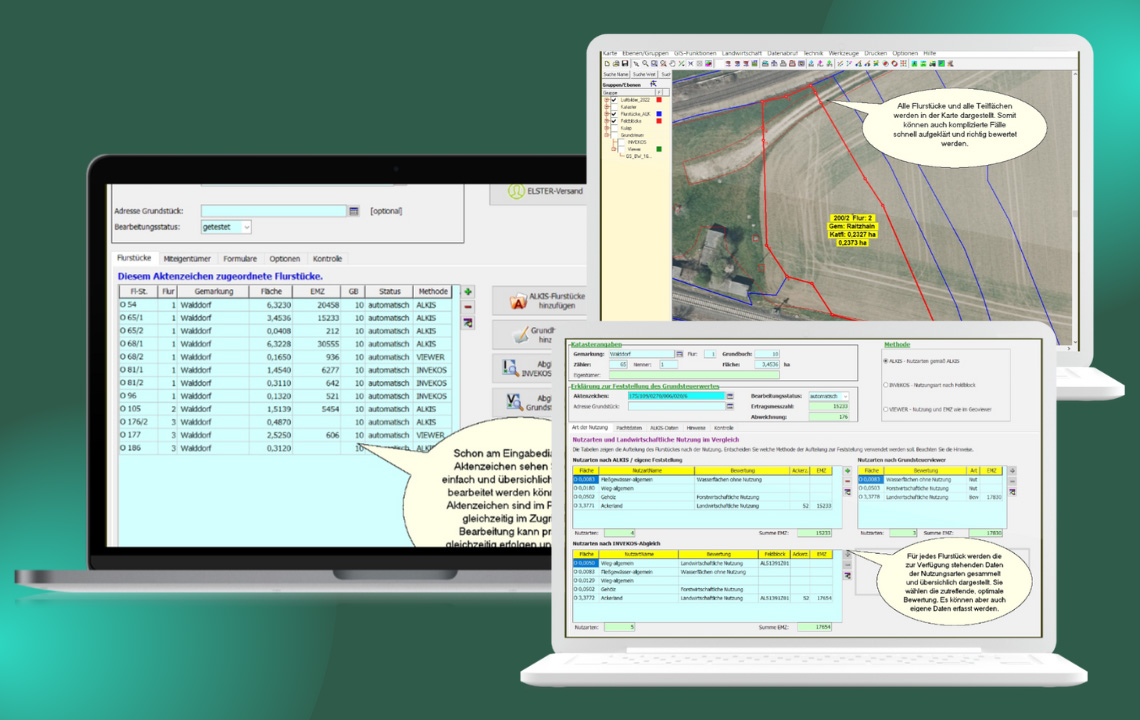Select the pan hand tool in GIS toolbar
Viewport: 1140px width, 720px height.
(x=673, y=64)
